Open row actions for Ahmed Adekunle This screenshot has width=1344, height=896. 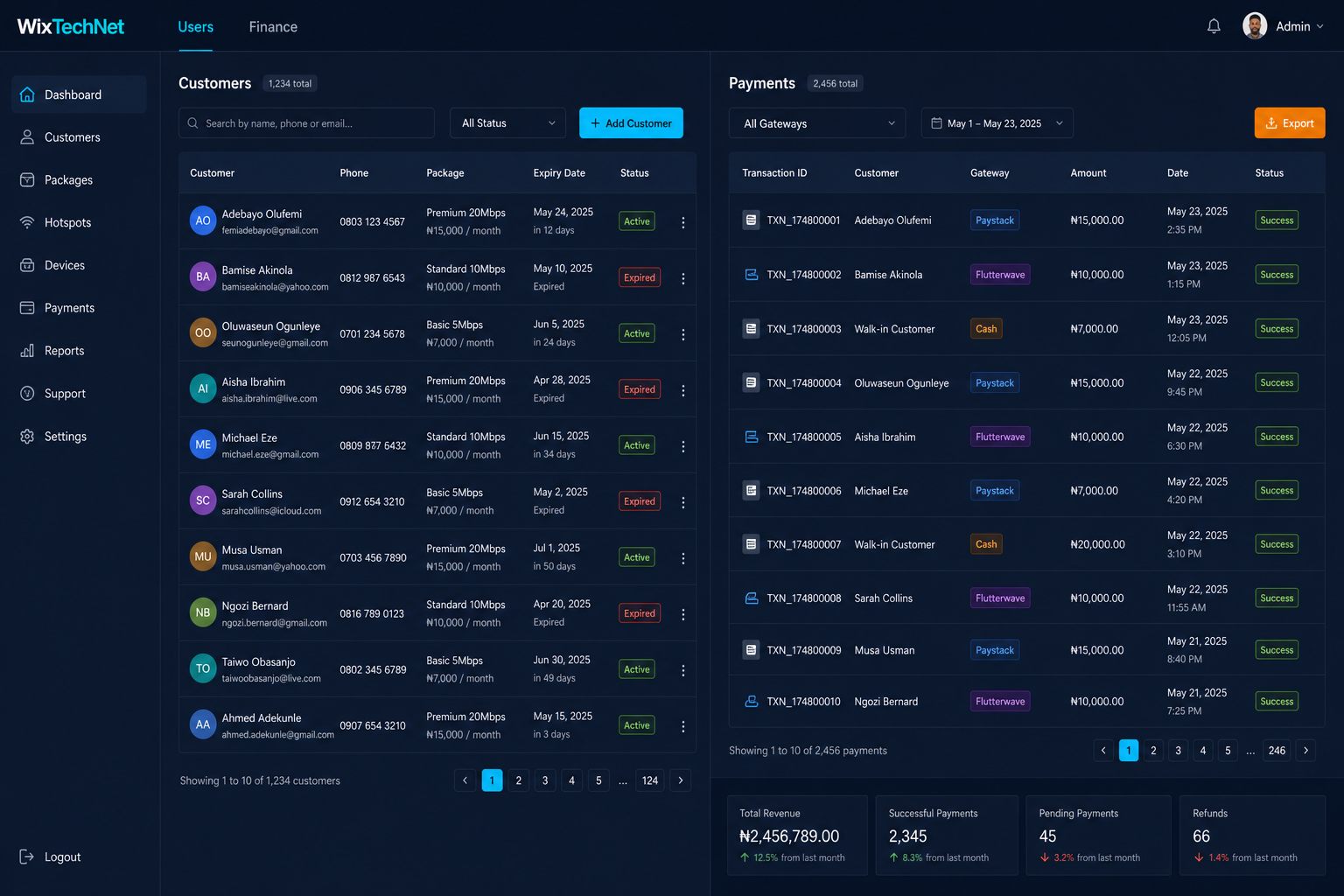[682, 726]
